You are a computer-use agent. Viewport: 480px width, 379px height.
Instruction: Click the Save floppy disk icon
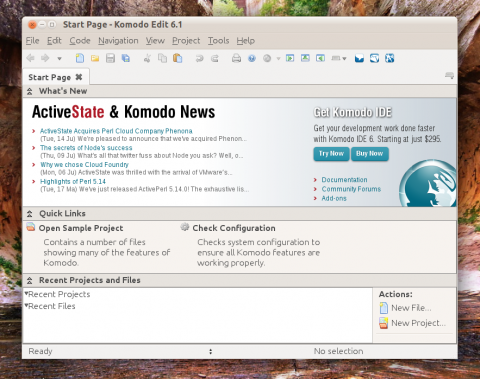[110, 58]
